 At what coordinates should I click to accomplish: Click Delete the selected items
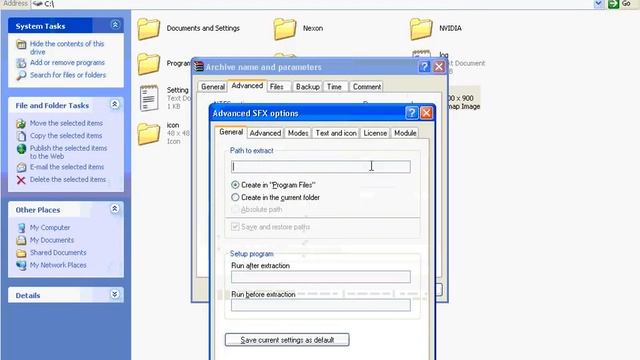click(x=68, y=180)
